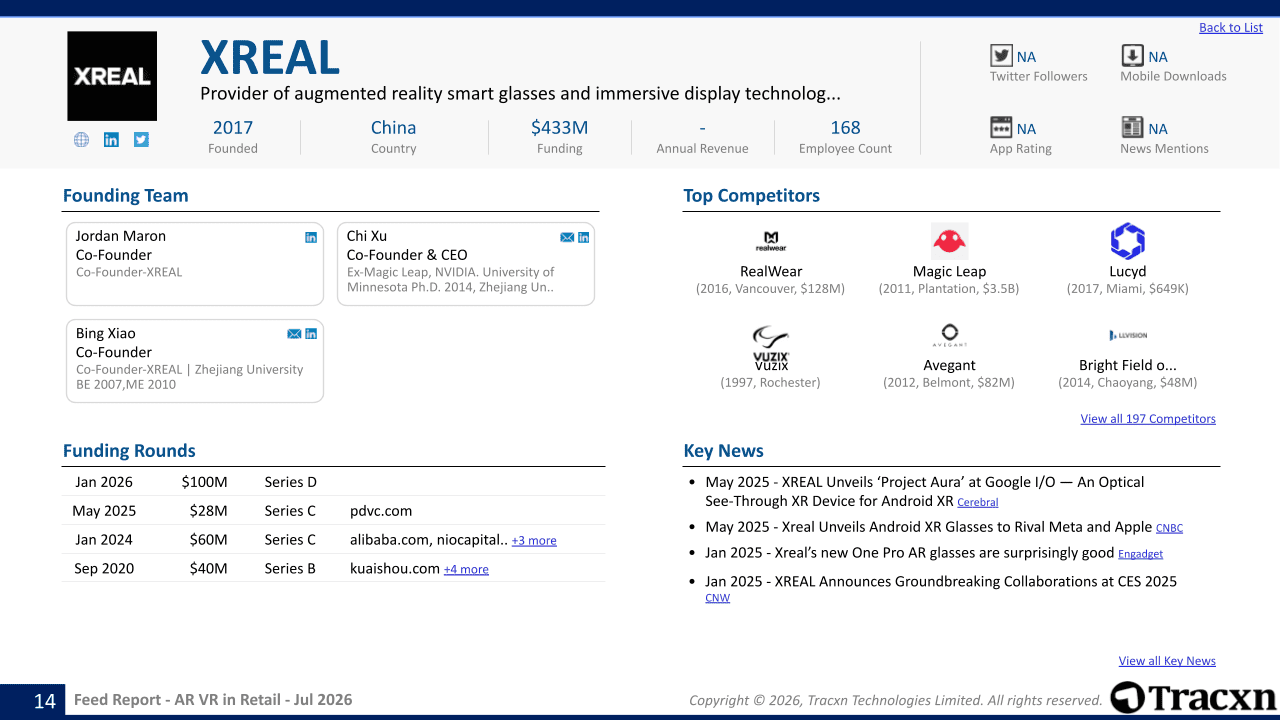Click the RealWear competitor logo

coord(771,242)
